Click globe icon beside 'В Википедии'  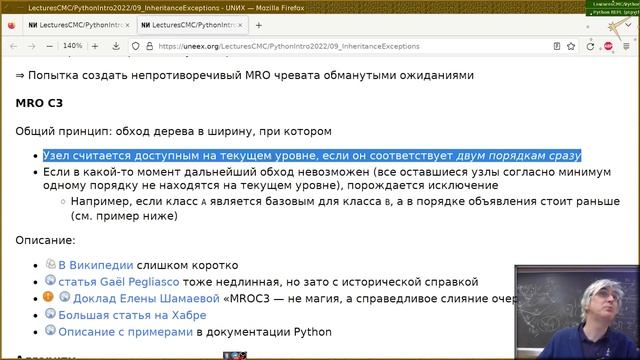click(x=50, y=264)
